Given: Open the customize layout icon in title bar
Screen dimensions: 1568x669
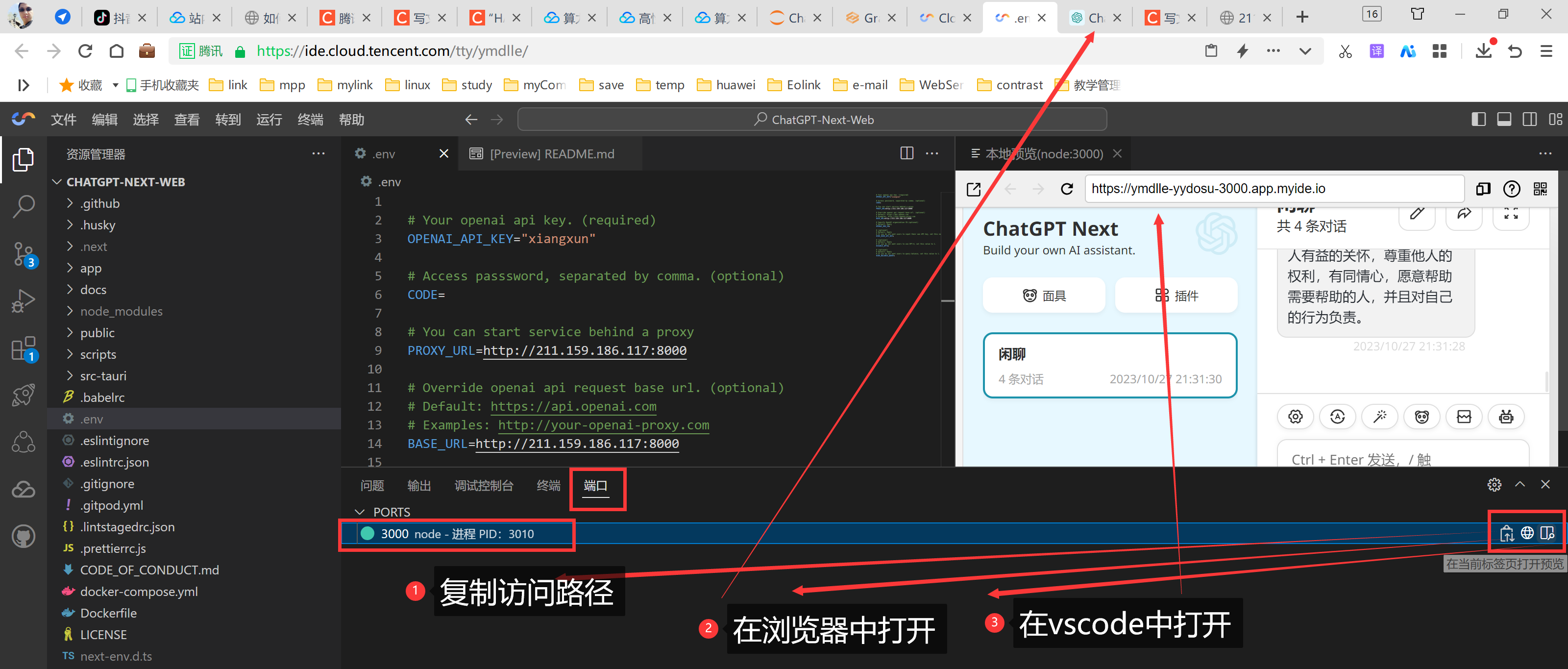Looking at the screenshot, I should pyautogui.click(x=1555, y=119).
